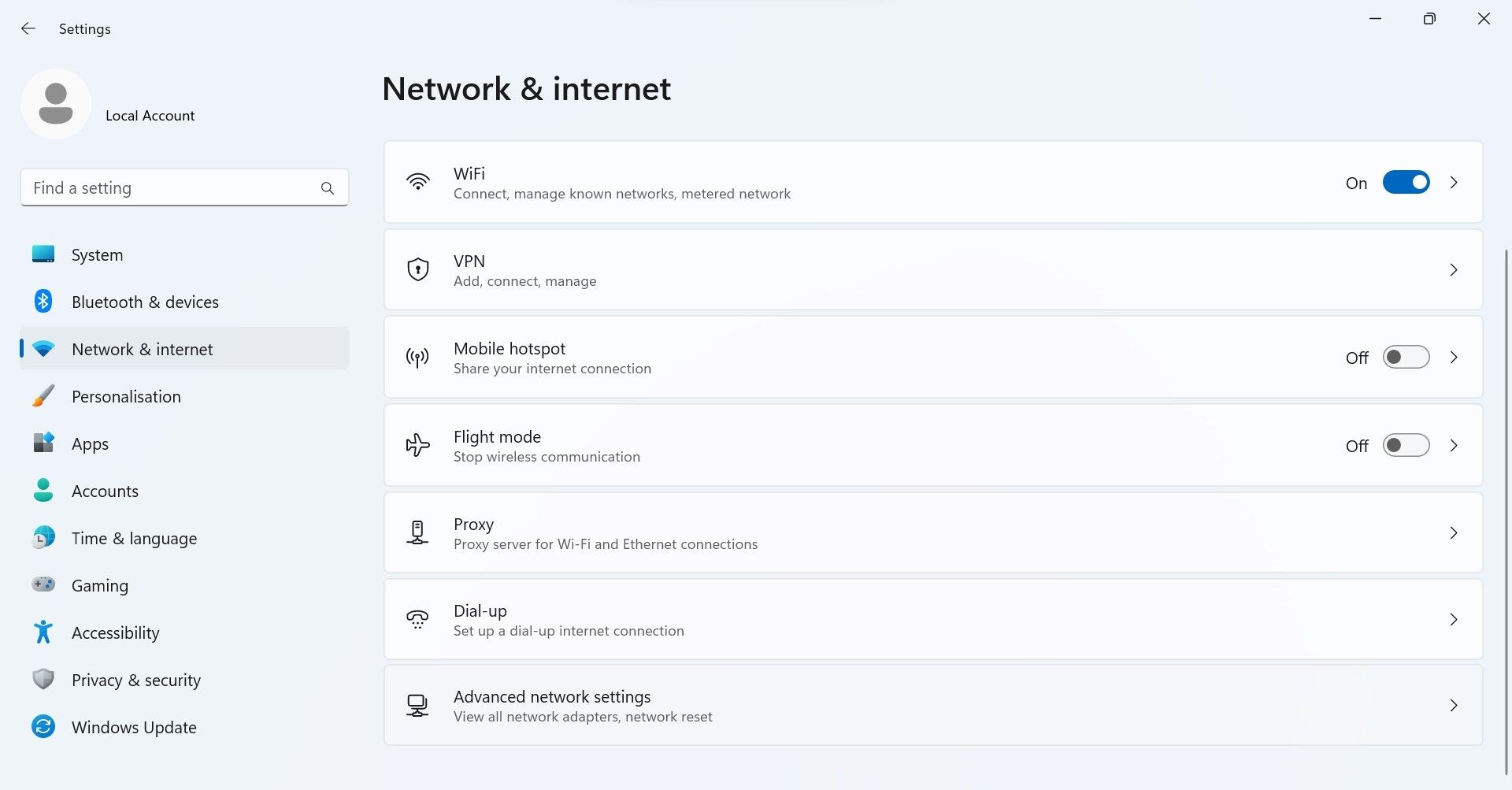Open the Personalisation settings section
1512x790 pixels.
pos(126,396)
